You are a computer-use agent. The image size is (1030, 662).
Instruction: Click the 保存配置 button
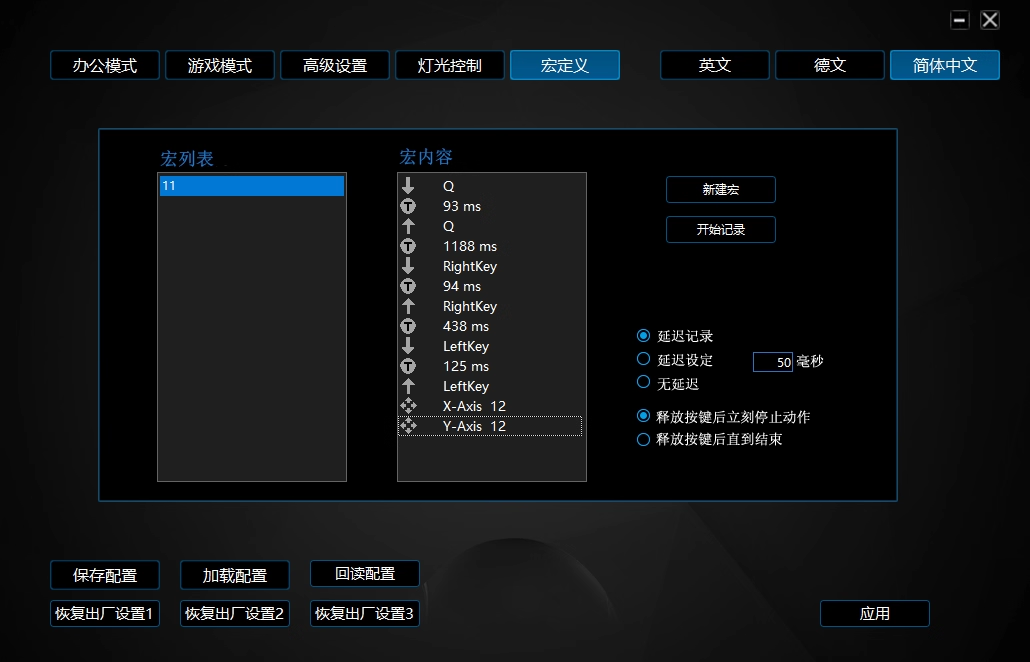[105, 575]
